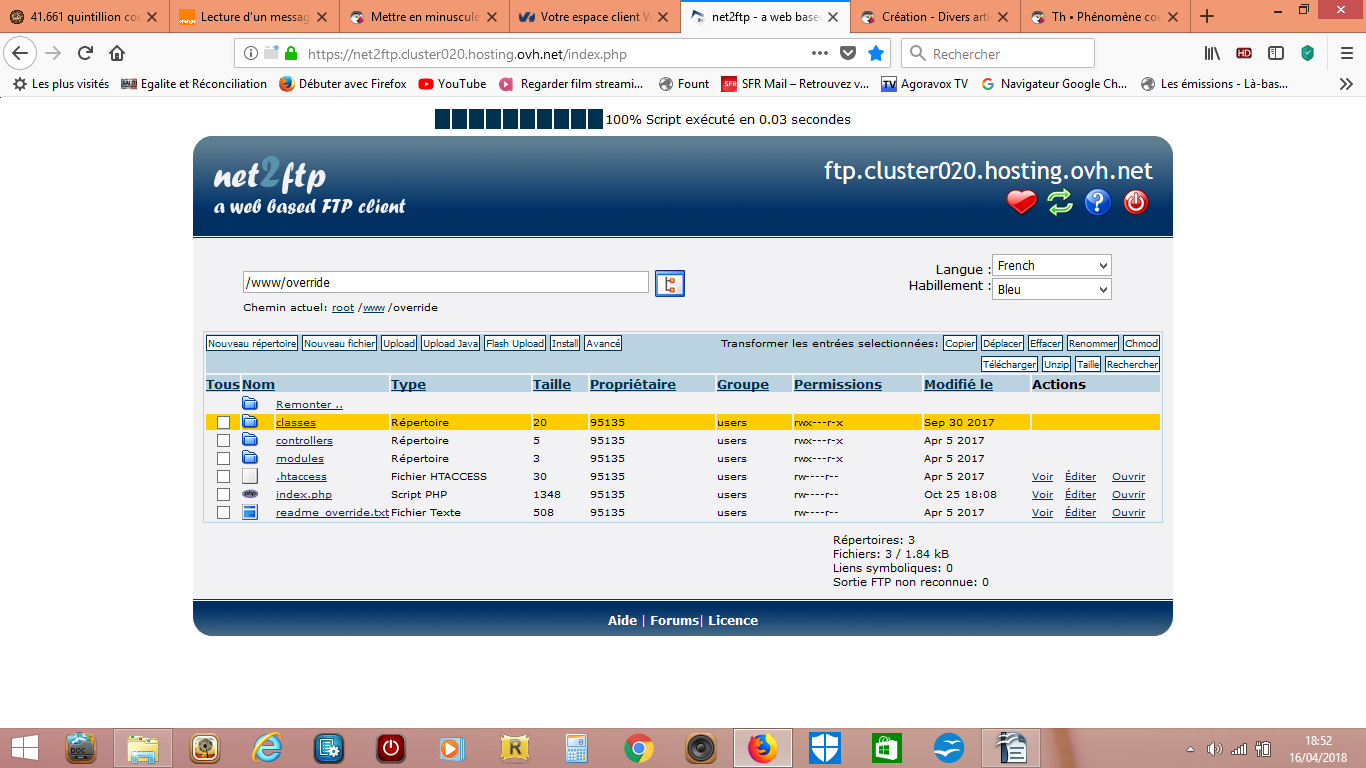1366x768 pixels.
Task: Check the box for readme_override.txt row
Action: (223, 512)
